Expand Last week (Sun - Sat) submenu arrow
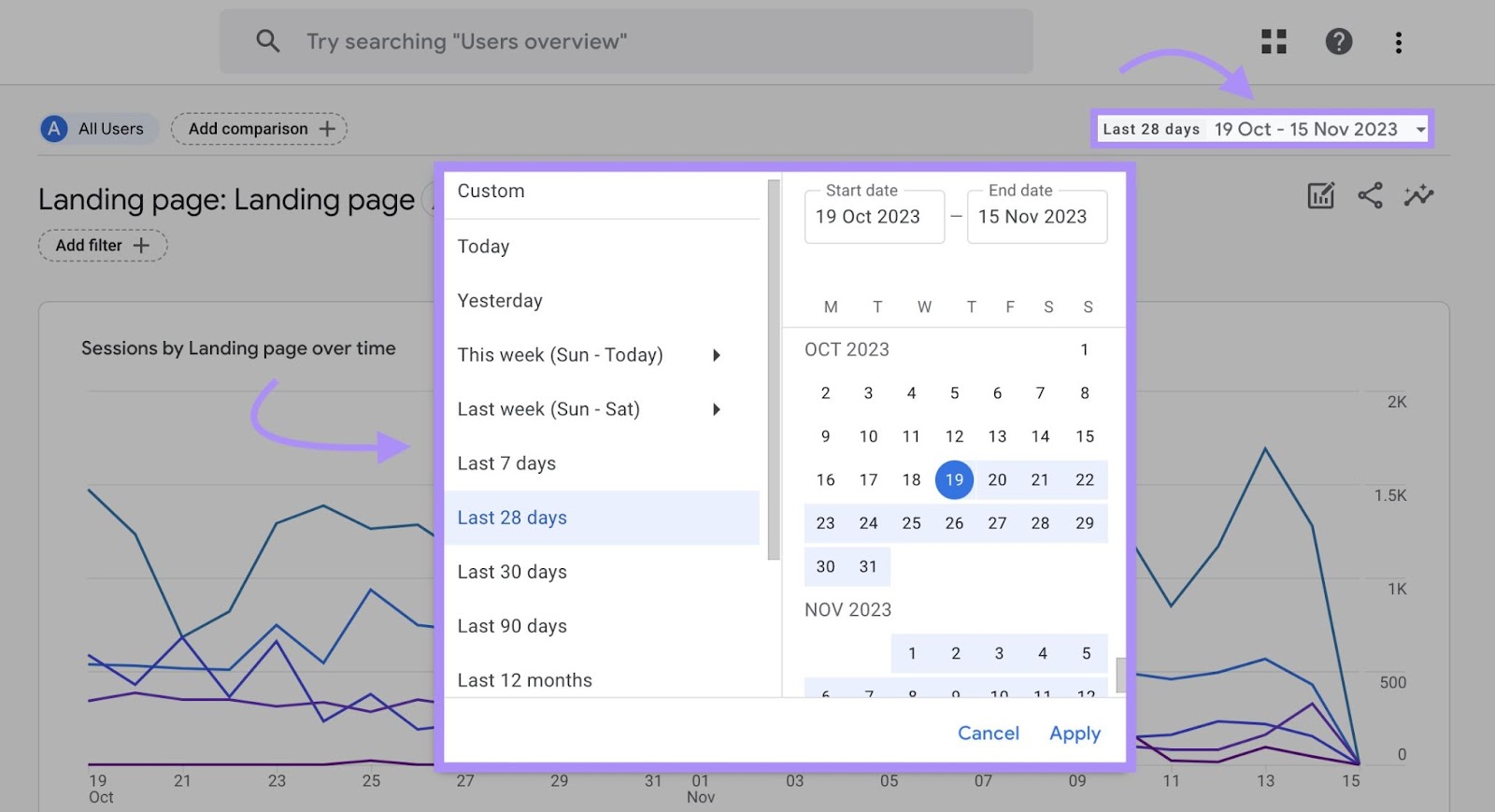 point(717,409)
